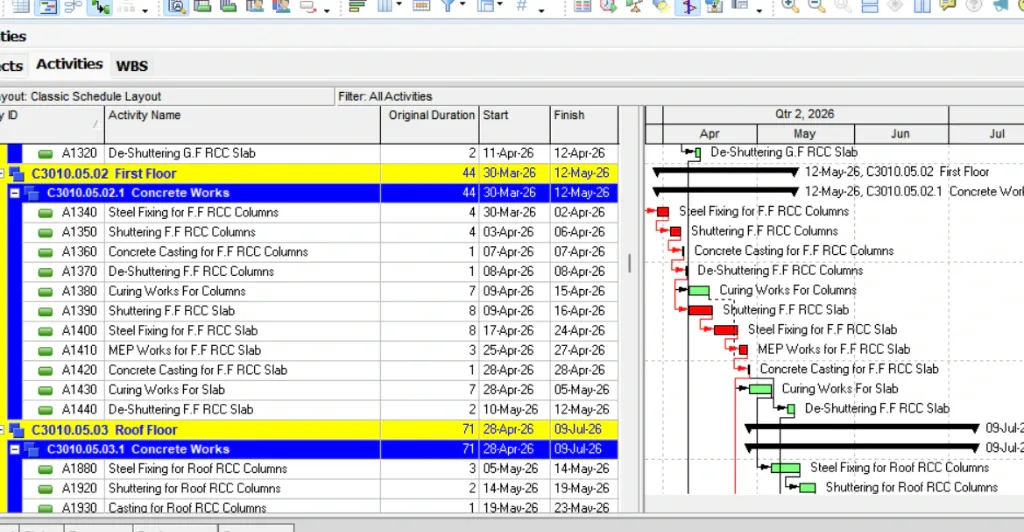Toggle relationship lines in Gantt chart
The height and width of the screenshot is (532, 1024).
click(x=101, y=7)
